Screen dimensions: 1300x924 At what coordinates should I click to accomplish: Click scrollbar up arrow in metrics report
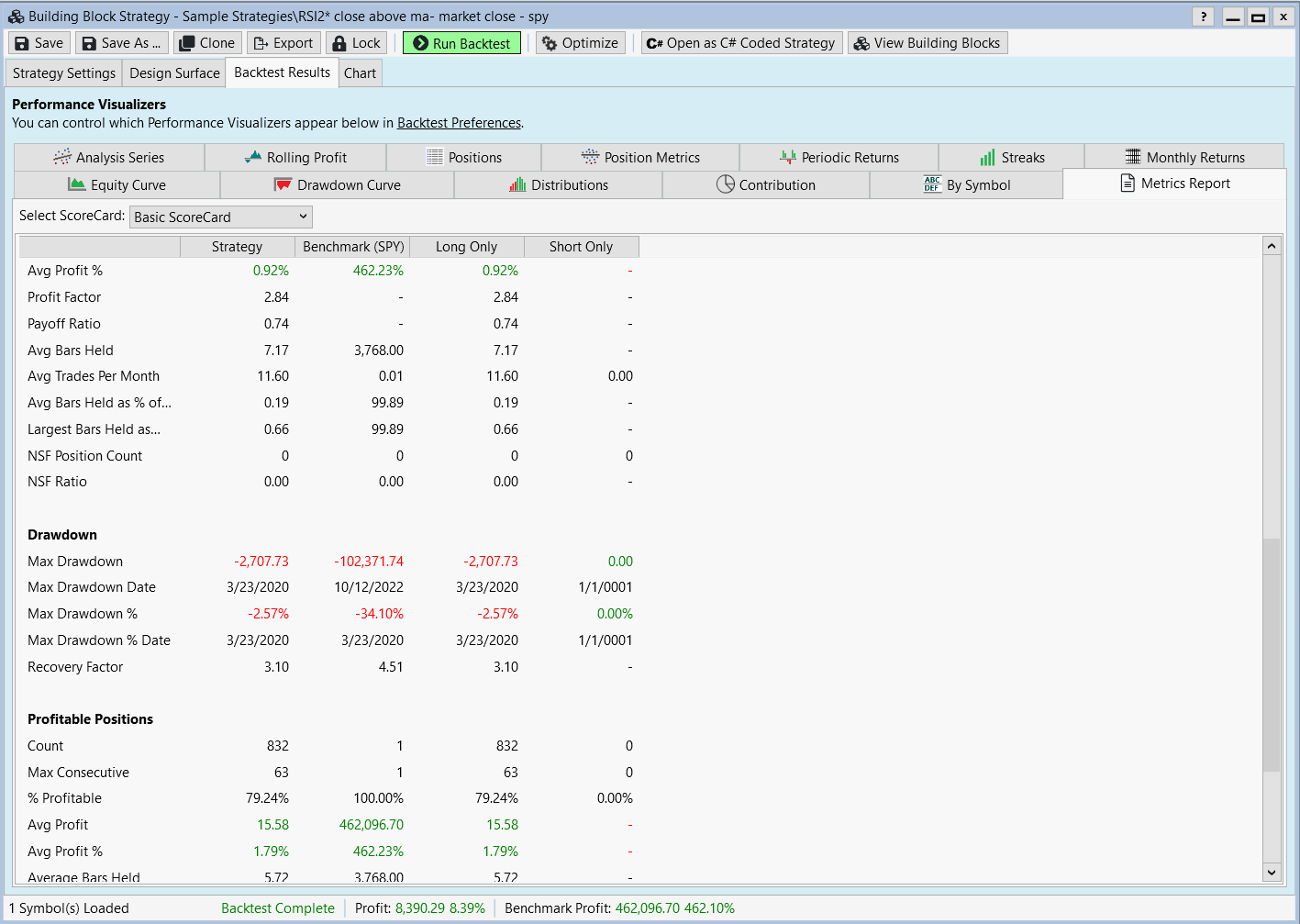pos(1271,246)
